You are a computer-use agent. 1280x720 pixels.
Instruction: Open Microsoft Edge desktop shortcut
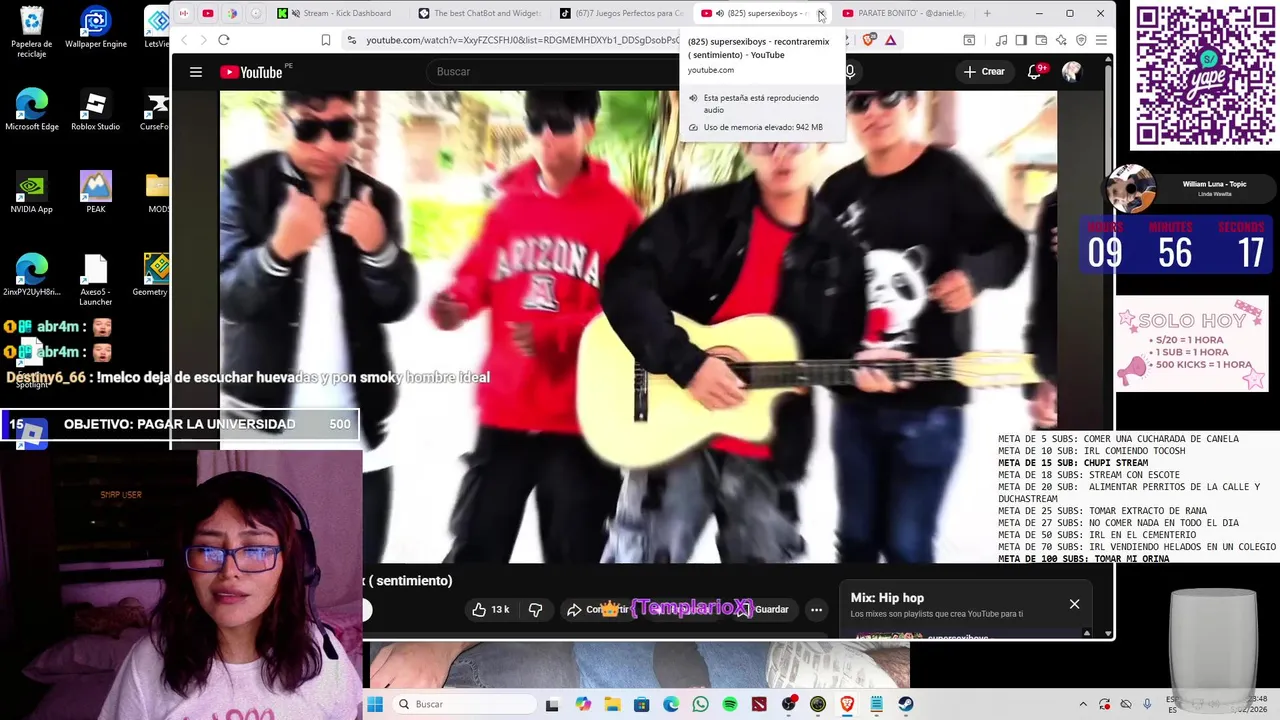point(32,110)
